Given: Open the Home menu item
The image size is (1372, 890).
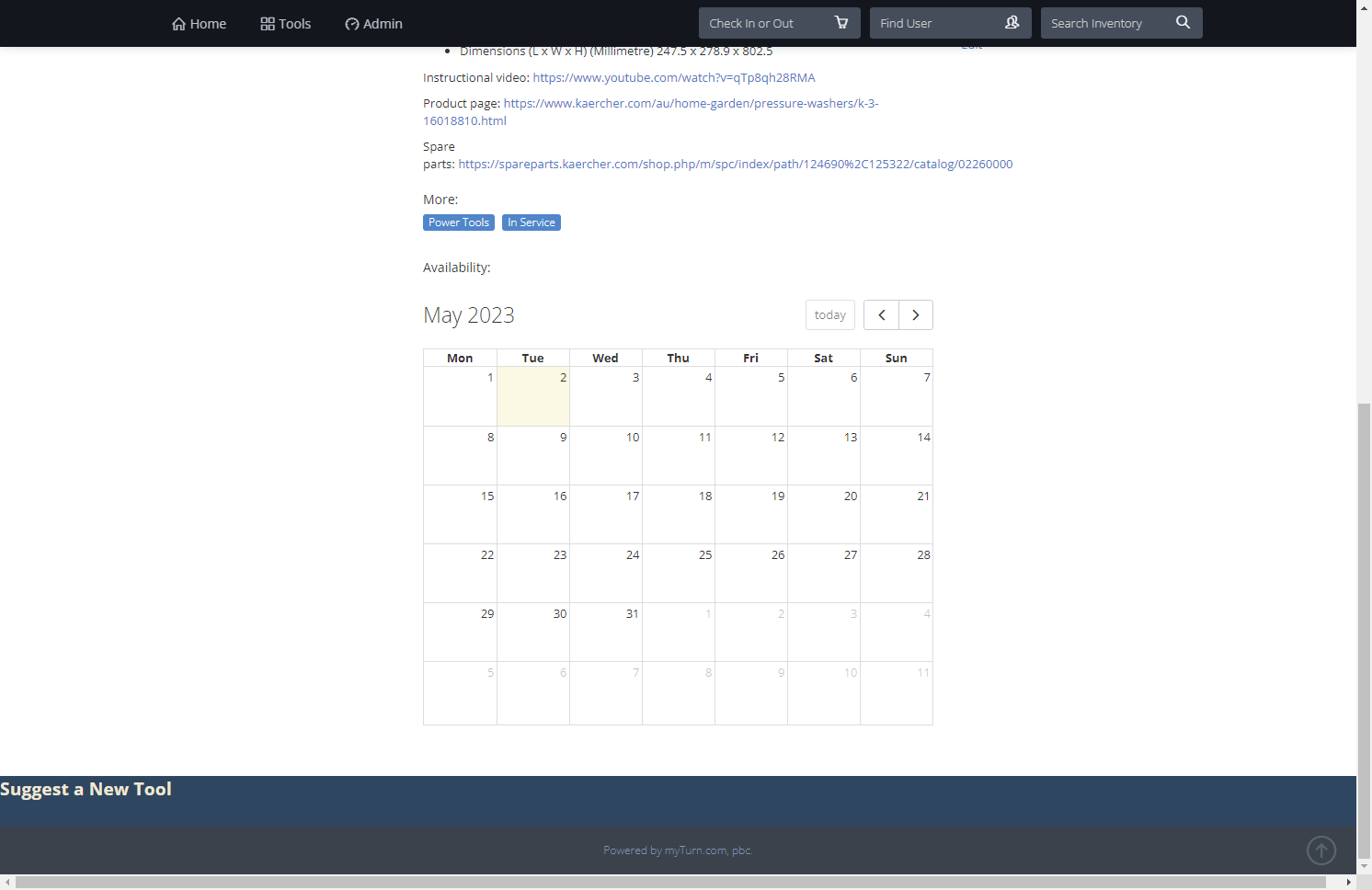Looking at the screenshot, I should tap(199, 24).
